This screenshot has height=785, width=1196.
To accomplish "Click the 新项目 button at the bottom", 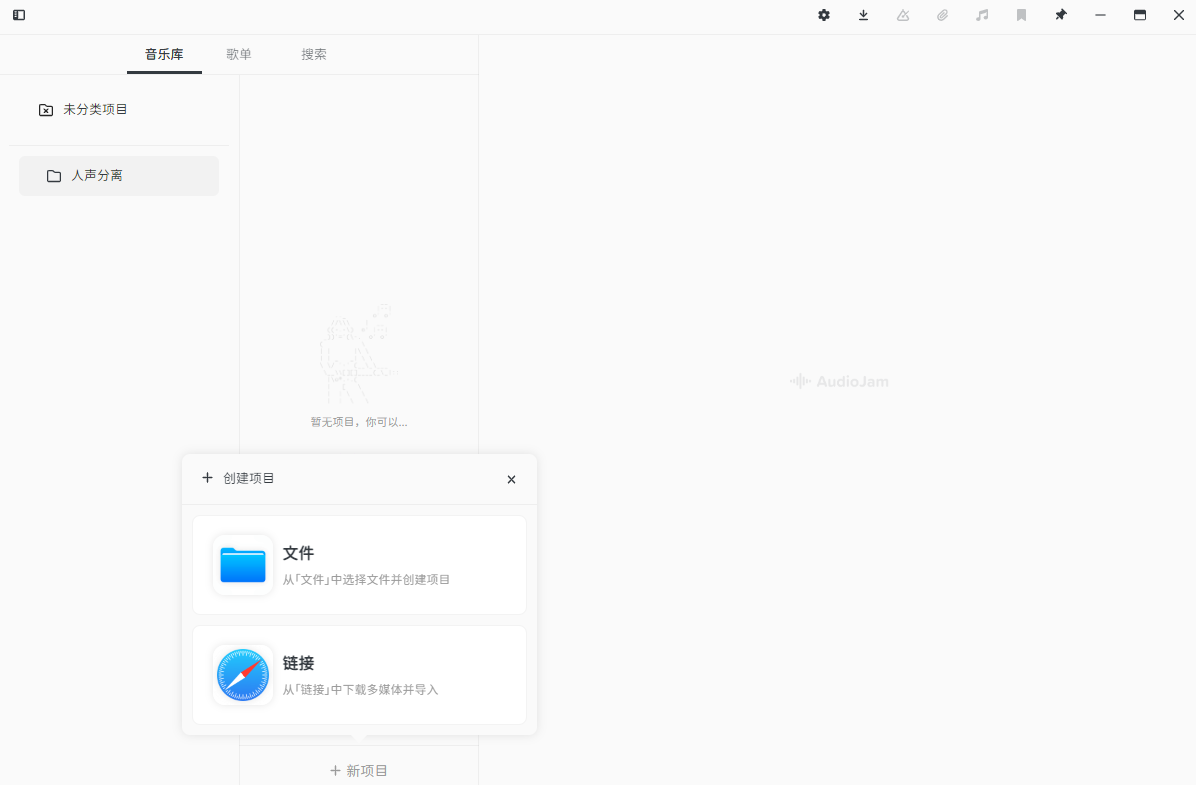I will [358, 770].
